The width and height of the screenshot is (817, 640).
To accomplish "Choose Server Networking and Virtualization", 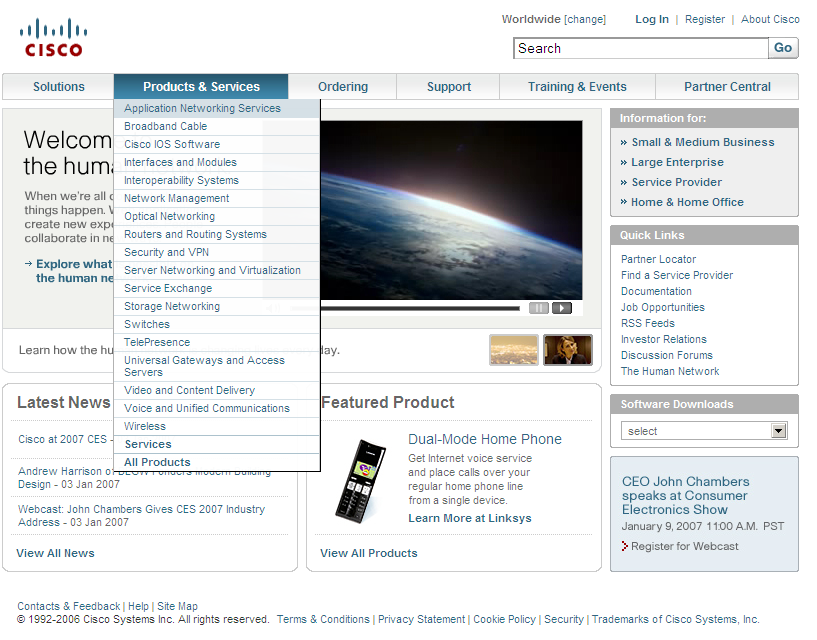I will click(217, 270).
